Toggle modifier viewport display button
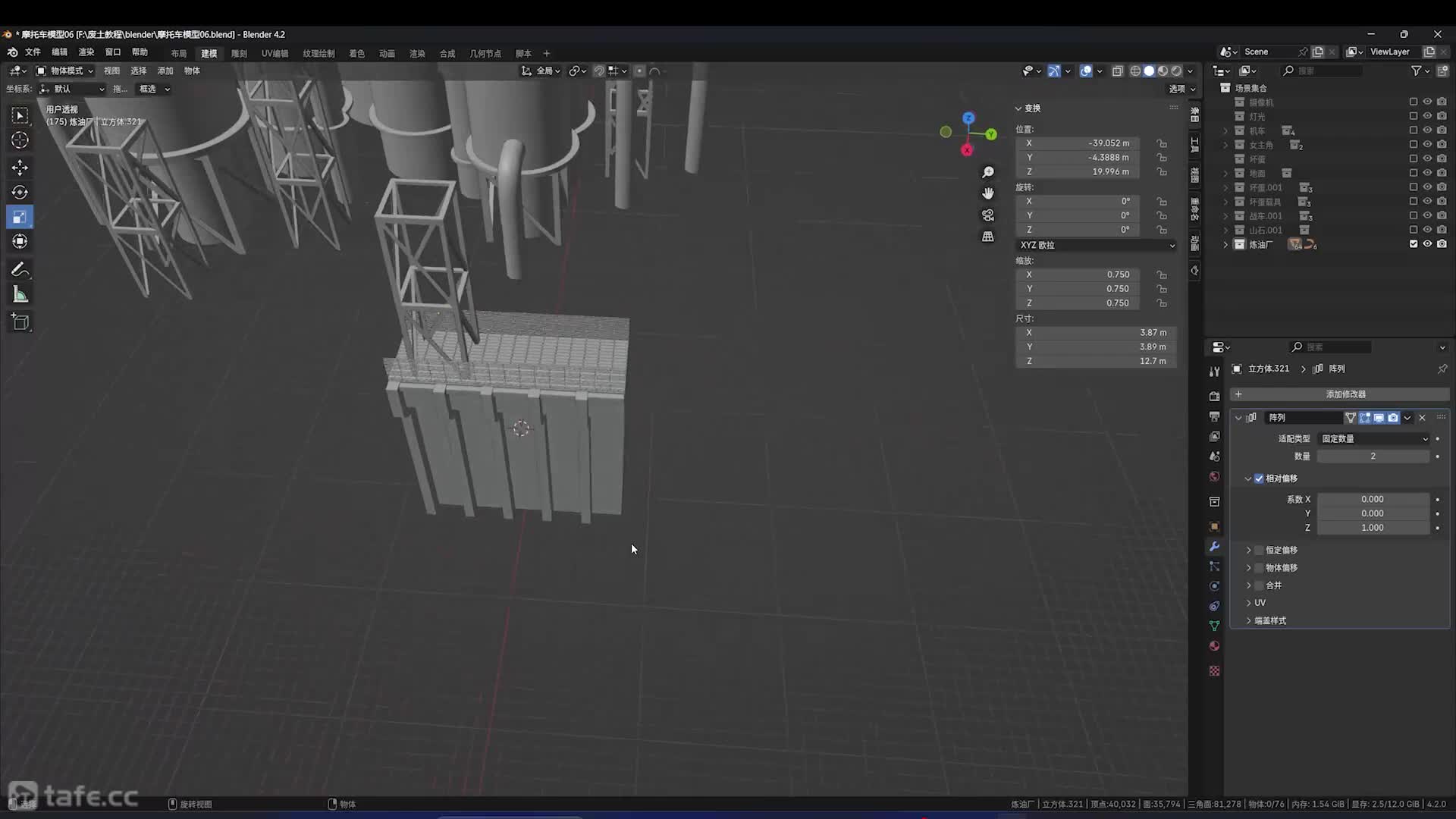This screenshot has width=1456, height=819. click(1379, 418)
